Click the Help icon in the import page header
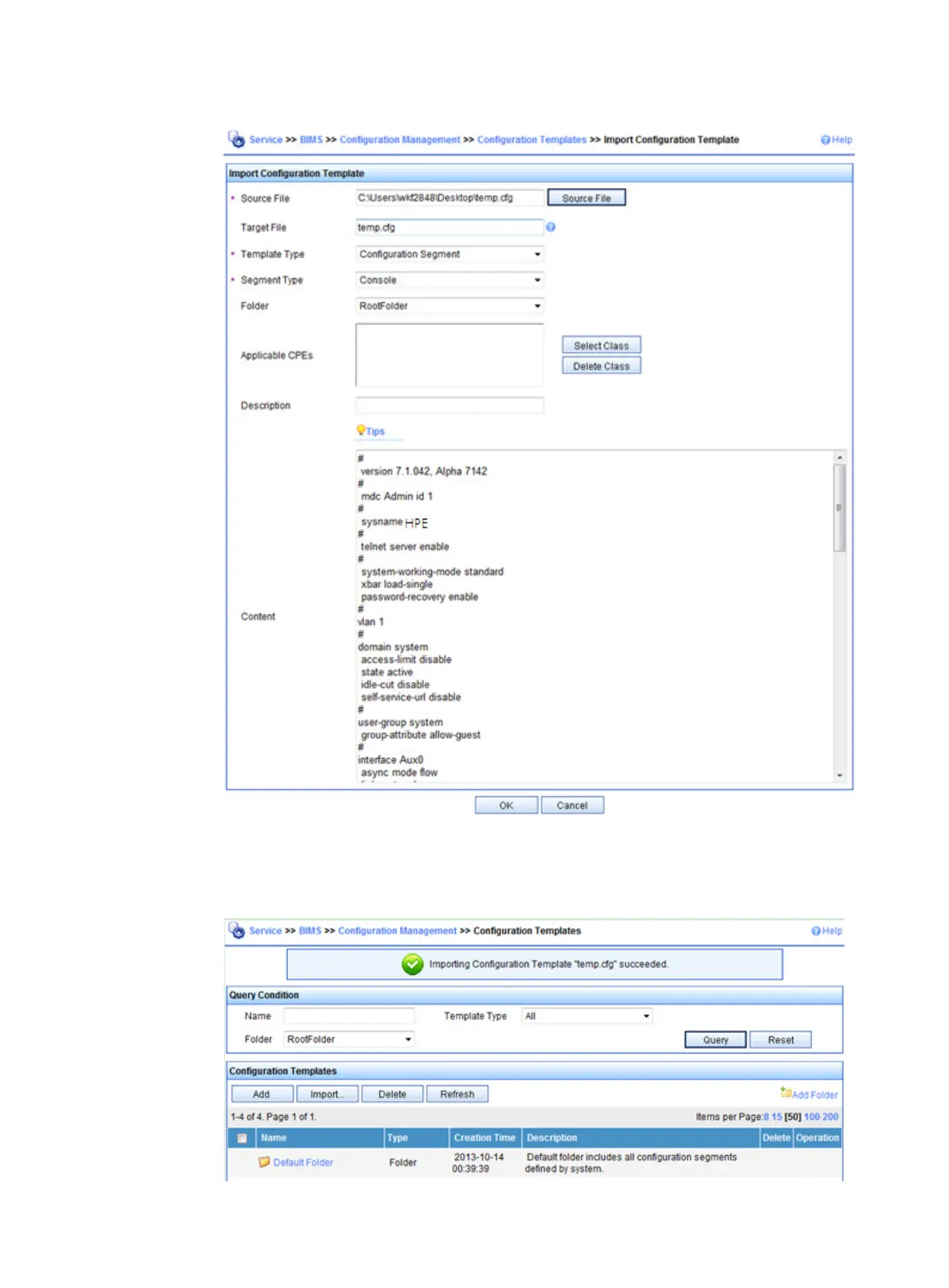 point(825,140)
